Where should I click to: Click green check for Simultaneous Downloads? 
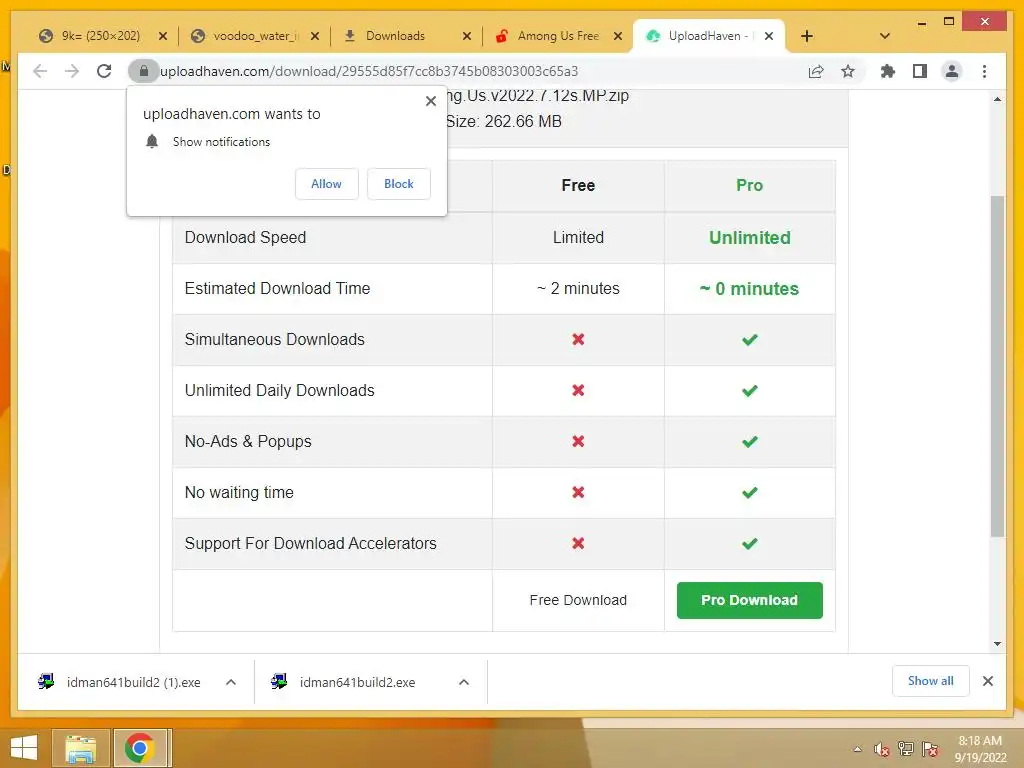pyautogui.click(x=750, y=340)
